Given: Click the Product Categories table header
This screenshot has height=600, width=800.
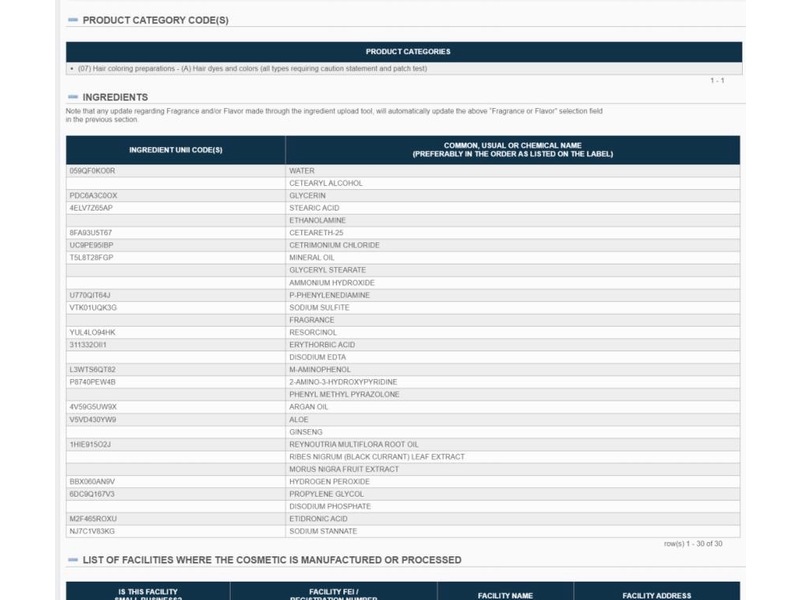Looking at the screenshot, I should (x=404, y=52).
